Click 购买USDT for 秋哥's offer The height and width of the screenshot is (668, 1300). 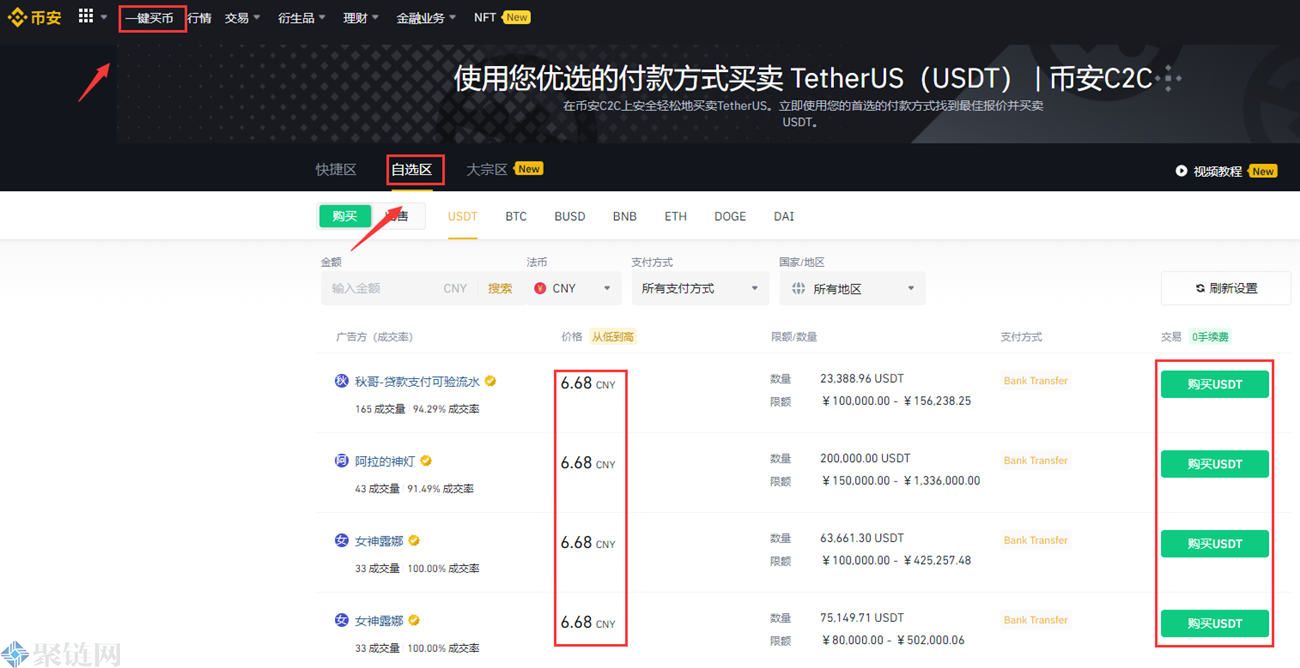(1214, 383)
